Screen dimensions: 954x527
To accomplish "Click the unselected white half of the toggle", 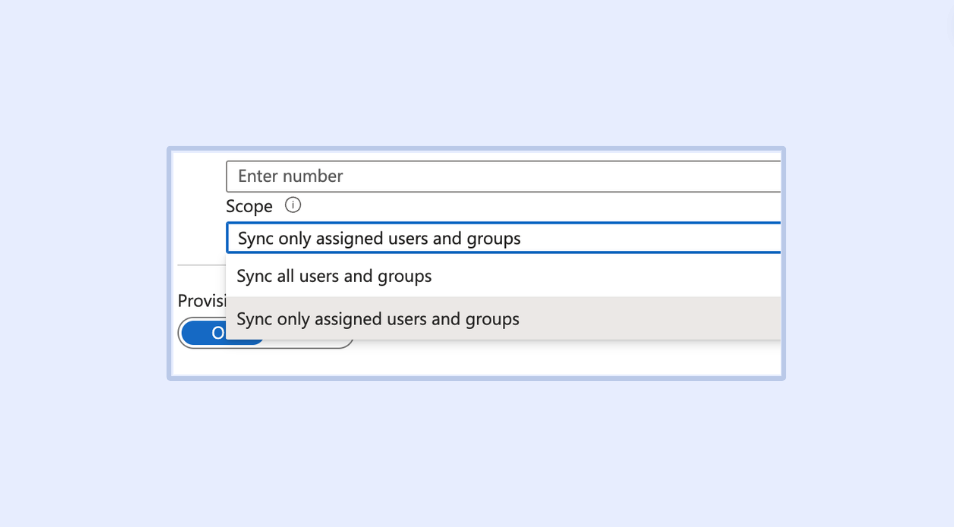I will point(308,334).
